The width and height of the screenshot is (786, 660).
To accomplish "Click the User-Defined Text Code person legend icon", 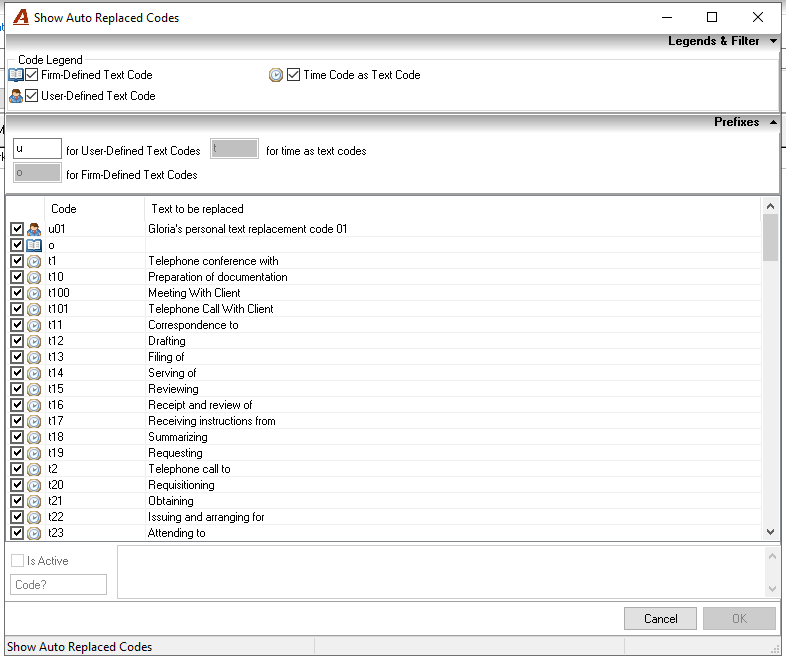I will (16, 96).
